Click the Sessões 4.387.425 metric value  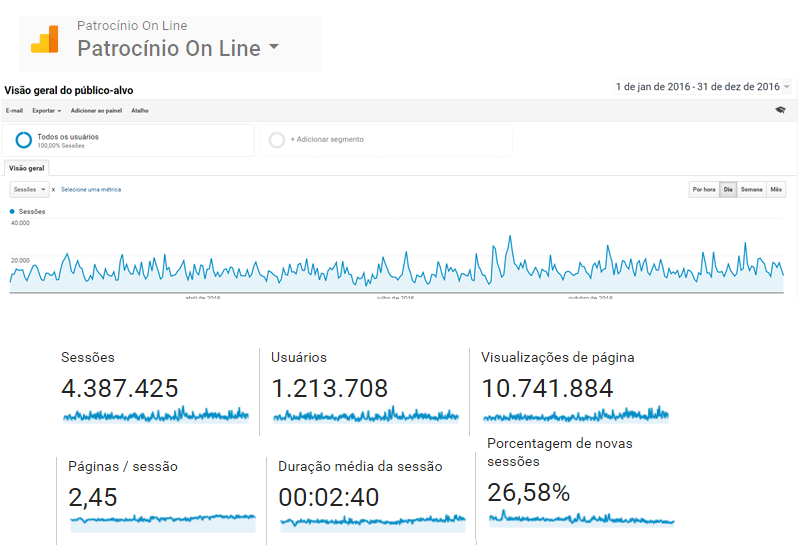point(120,388)
